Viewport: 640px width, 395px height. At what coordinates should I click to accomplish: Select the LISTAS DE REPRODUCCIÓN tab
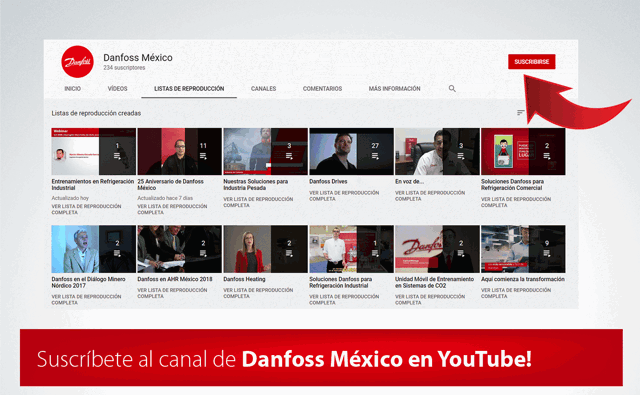(x=189, y=89)
